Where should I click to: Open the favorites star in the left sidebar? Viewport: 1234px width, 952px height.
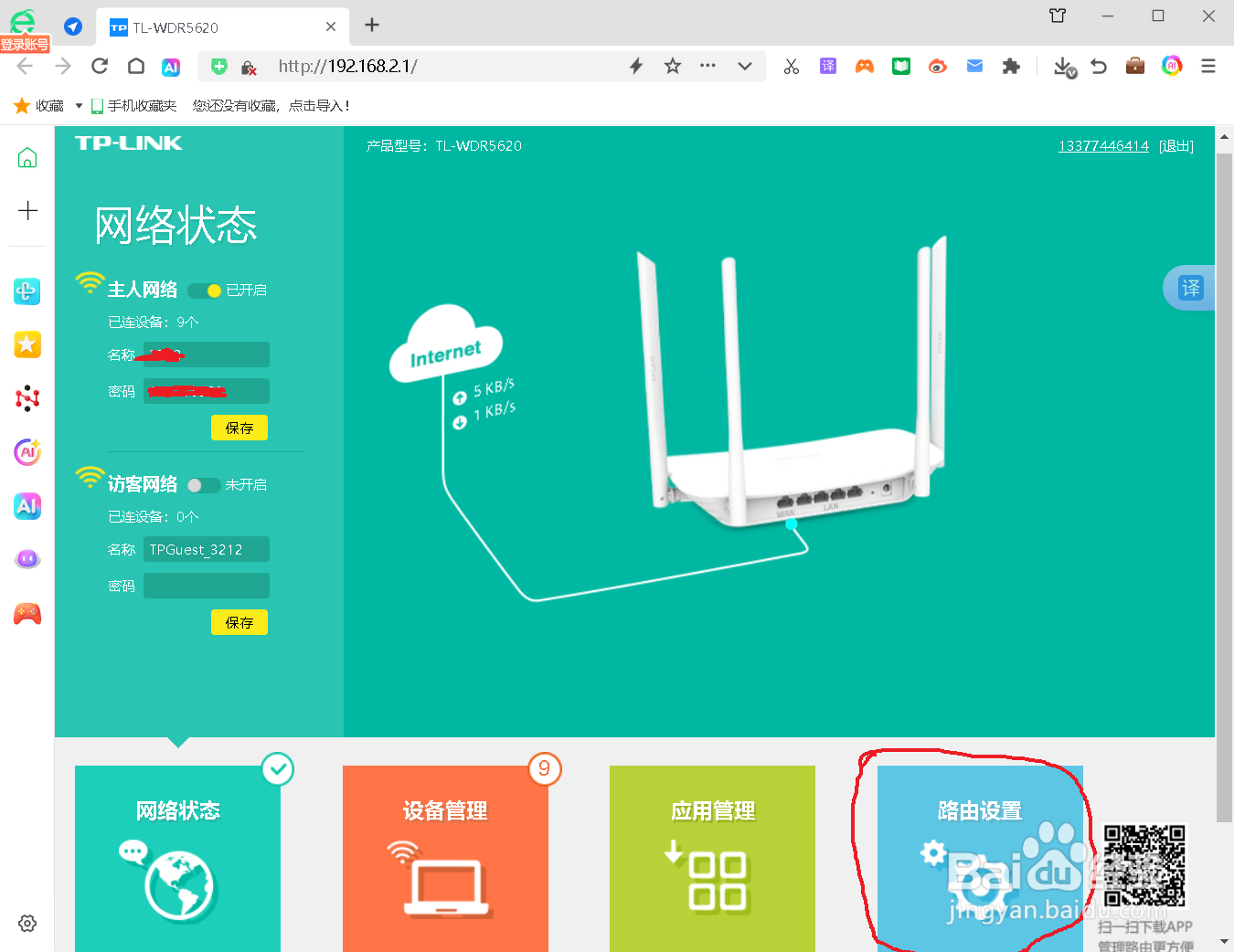(27, 344)
